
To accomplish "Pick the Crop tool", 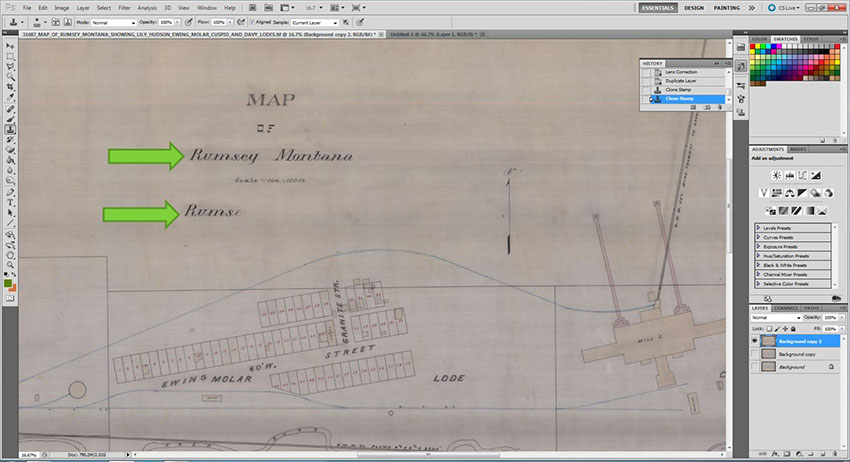I will pyautogui.click(x=10, y=86).
